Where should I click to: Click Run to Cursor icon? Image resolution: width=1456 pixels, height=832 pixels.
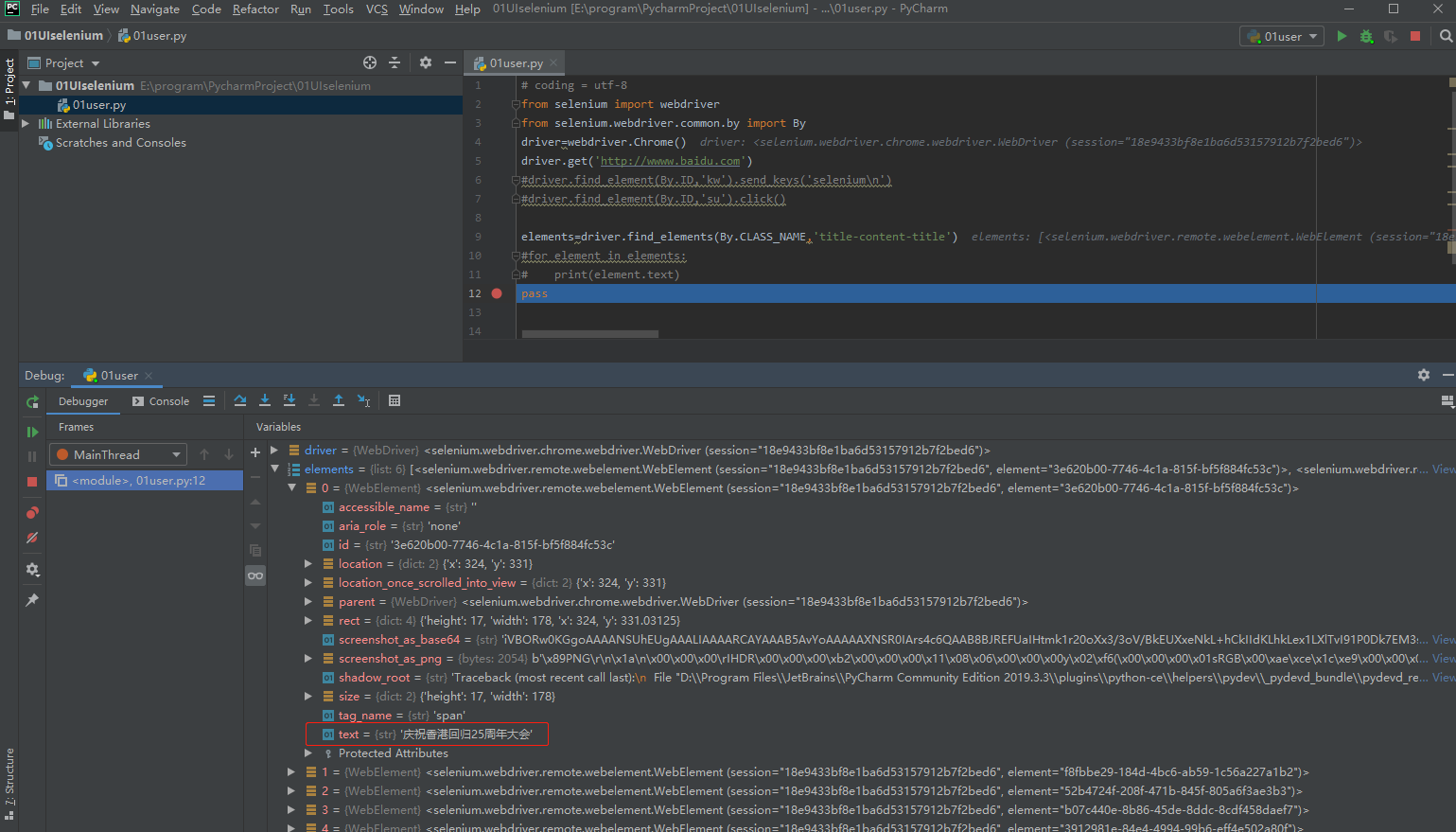(x=363, y=401)
